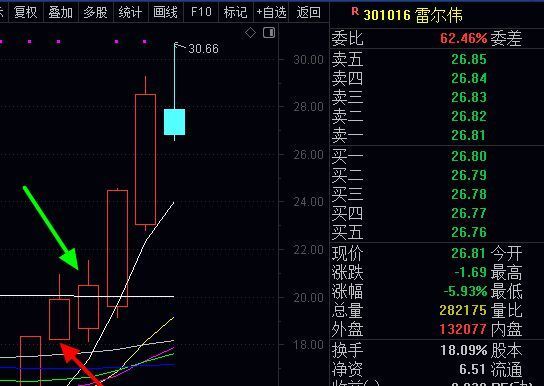544x386 pixels.
Task: Click the 现价 value 26.81
Action: (469, 254)
